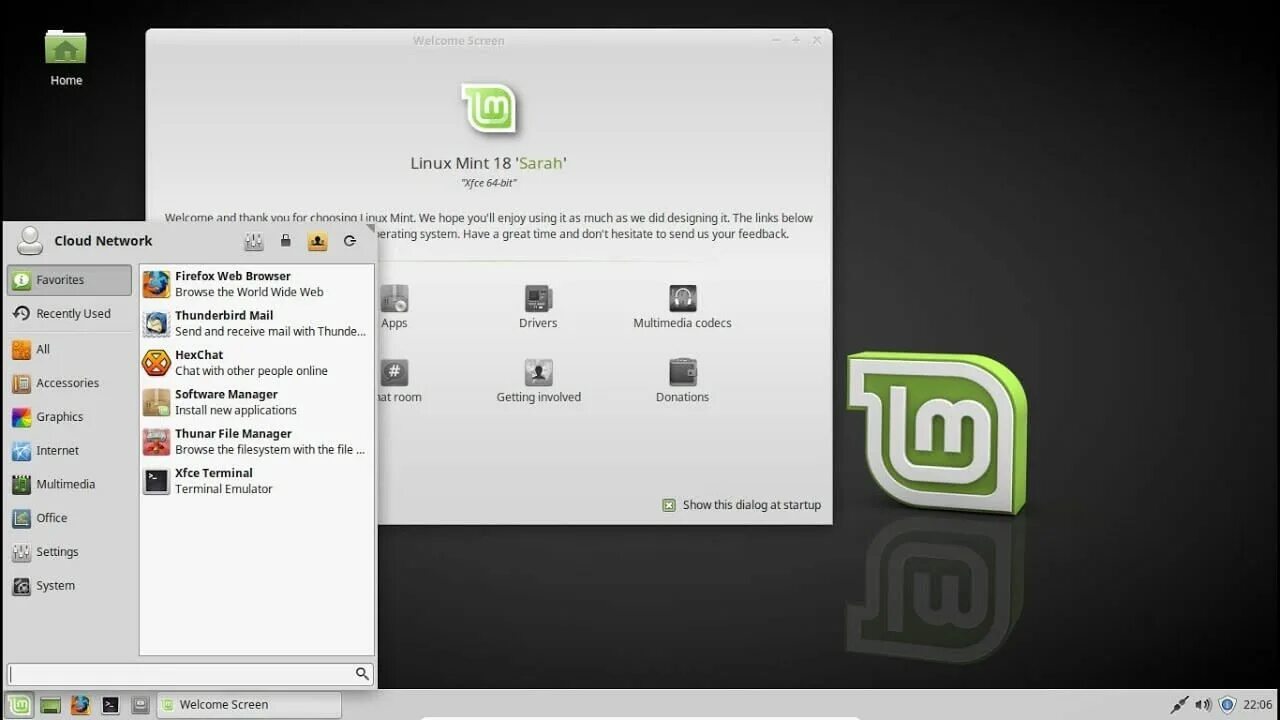Viewport: 1280px width, 720px height.
Task: Launch Firefox from the bottom panel
Action: [x=80, y=705]
